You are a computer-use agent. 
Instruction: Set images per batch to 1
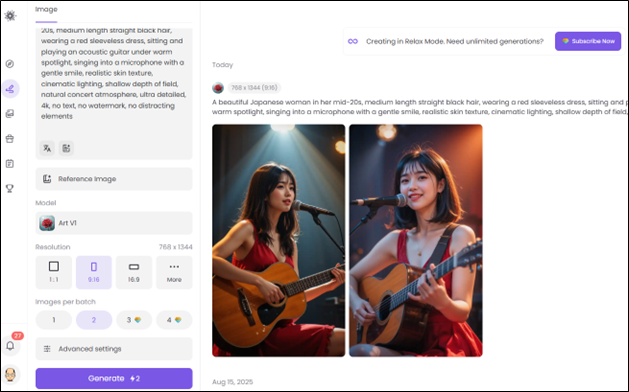click(x=54, y=320)
